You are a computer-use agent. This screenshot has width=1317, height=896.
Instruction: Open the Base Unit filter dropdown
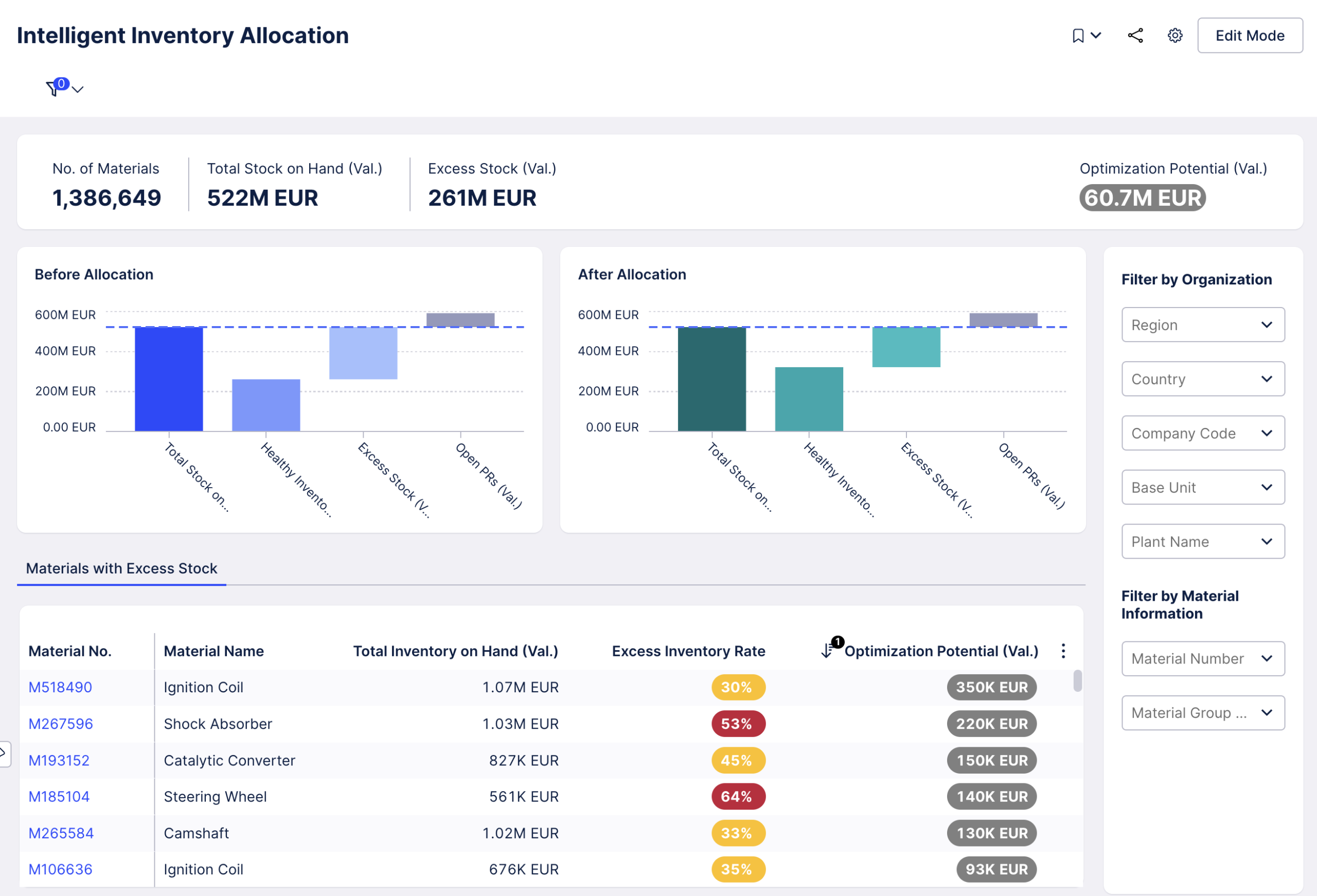(1202, 487)
